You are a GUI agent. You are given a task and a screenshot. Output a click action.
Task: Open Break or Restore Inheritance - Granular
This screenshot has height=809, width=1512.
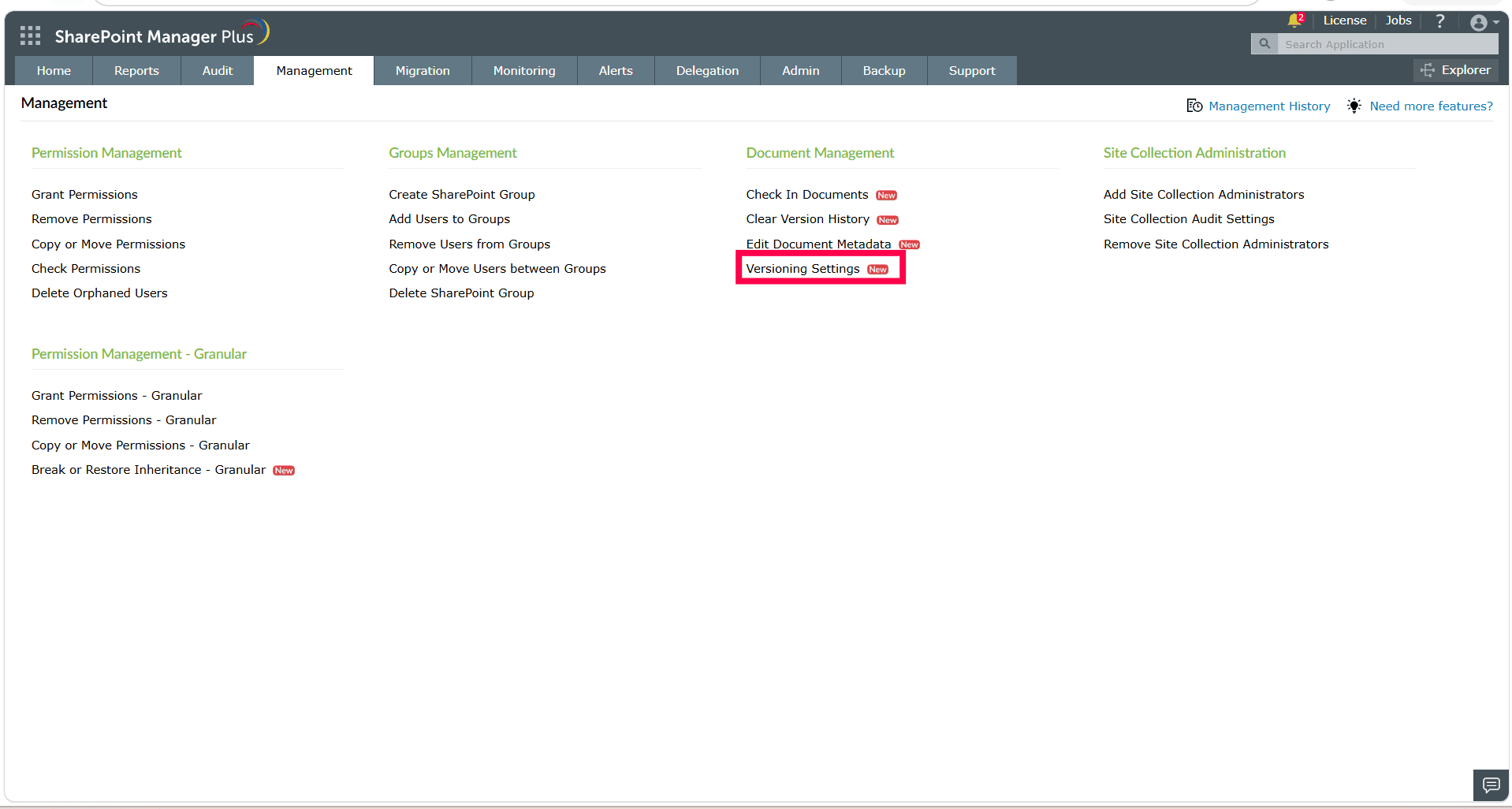pos(148,470)
